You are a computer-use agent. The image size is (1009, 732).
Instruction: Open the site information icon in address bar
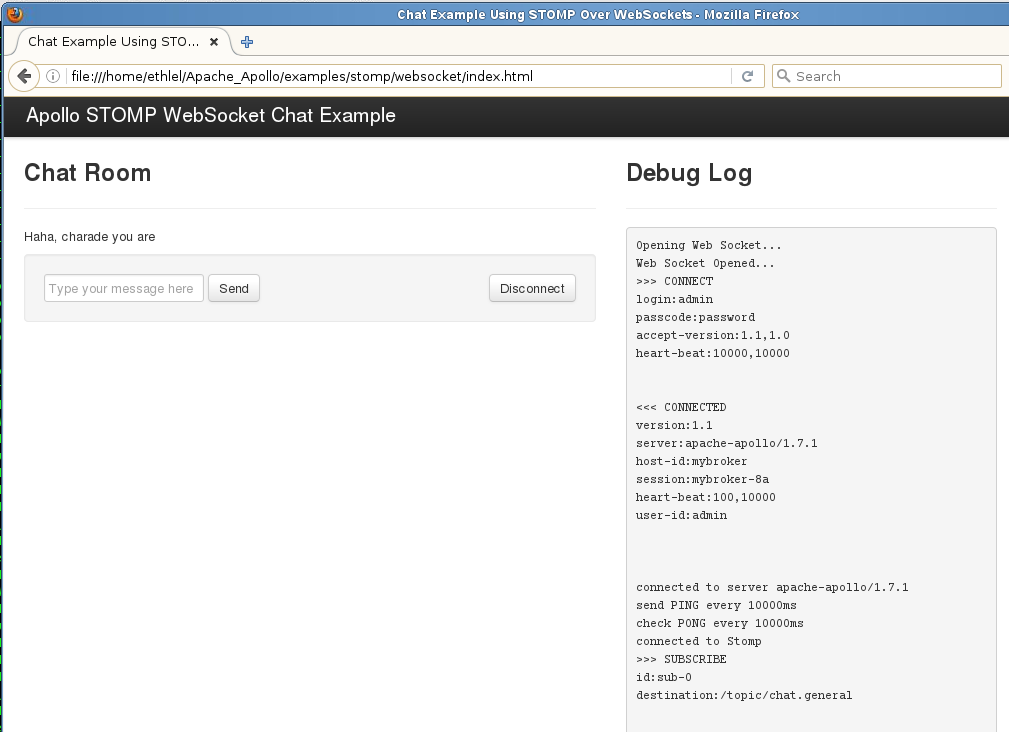[x=53, y=77]
